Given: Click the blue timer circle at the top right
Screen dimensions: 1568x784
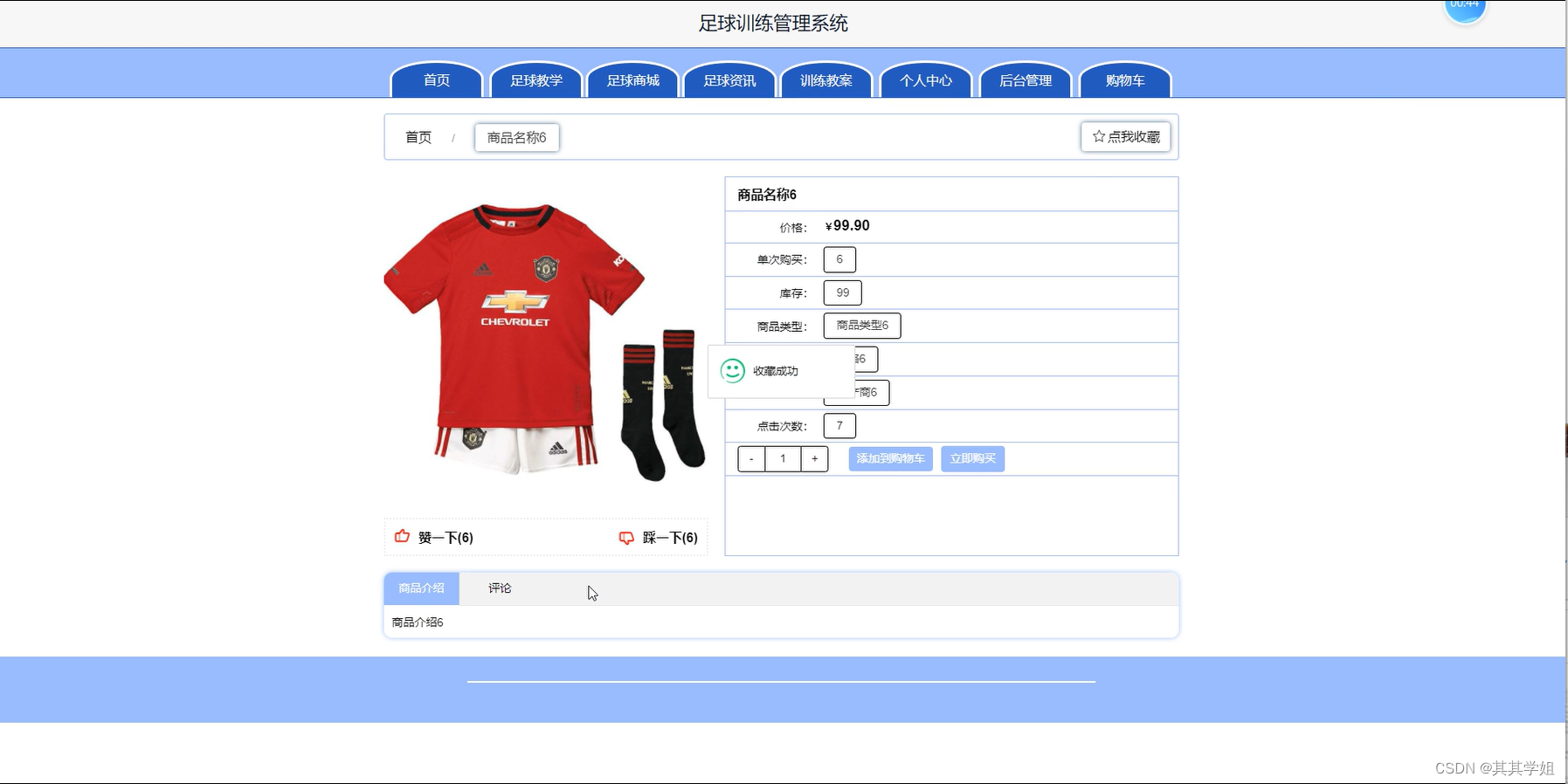Looking at the screenshot, I should (1465, 9).
